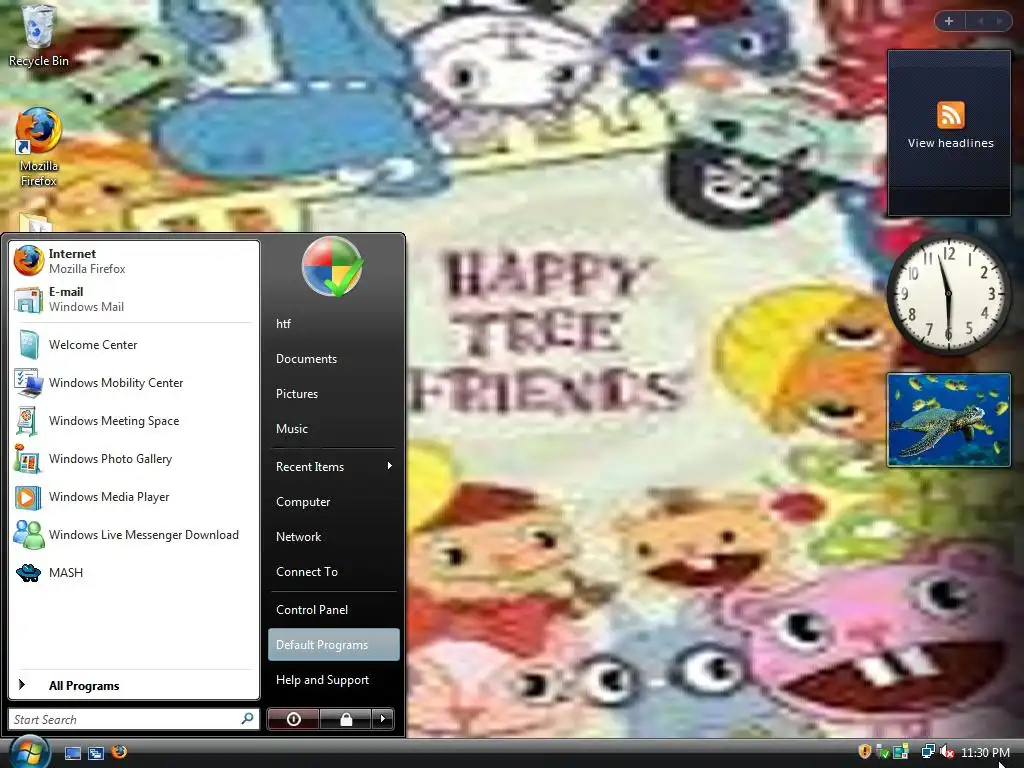Click Switch between windows in Quick Launch
The width and height of the screenshot is (1024, 768).
point(96,753)
